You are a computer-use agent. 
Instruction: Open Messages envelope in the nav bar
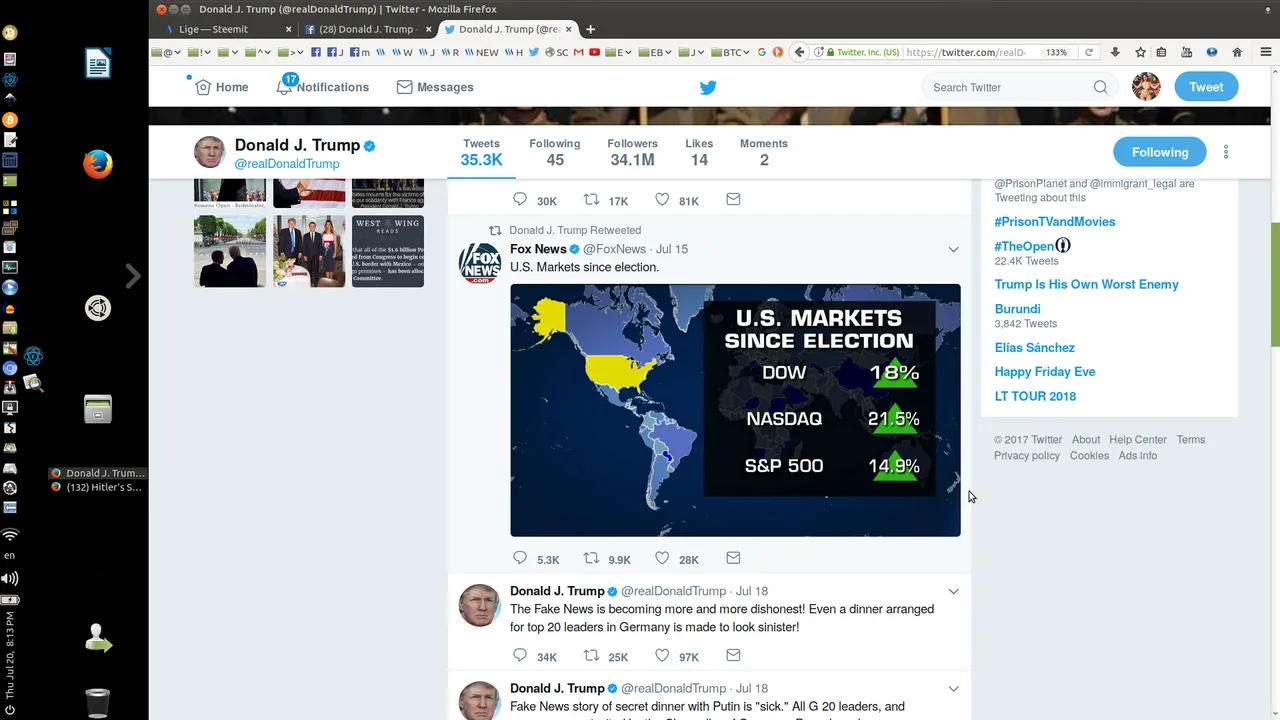tap(435, 87)
